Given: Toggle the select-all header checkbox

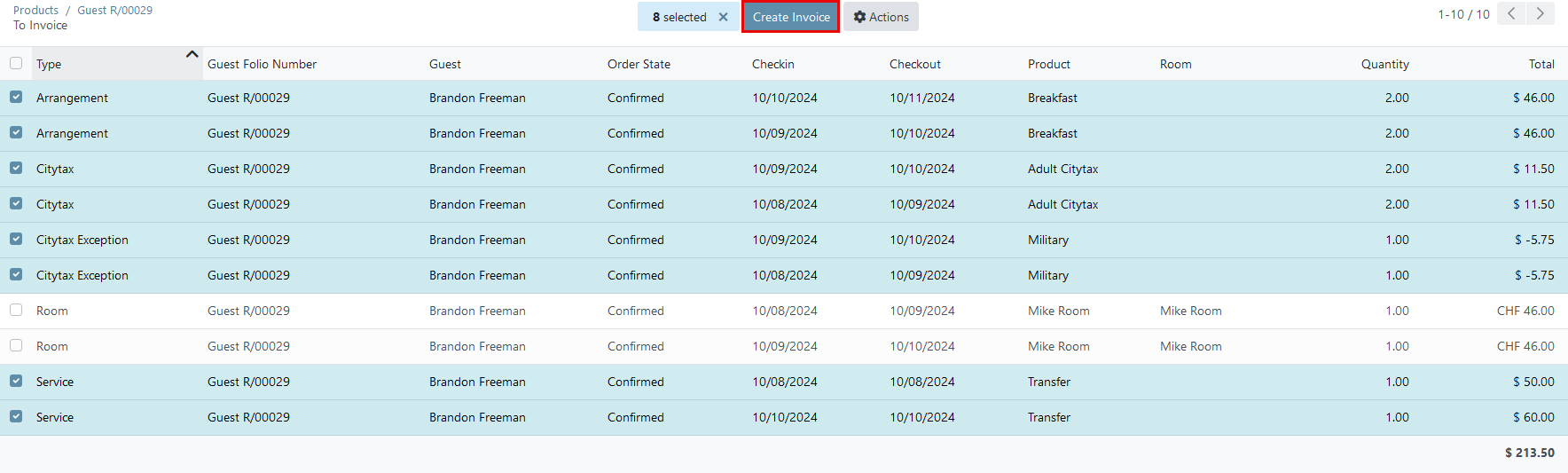Looking at the screenshot, I should [x=16, y=63].
